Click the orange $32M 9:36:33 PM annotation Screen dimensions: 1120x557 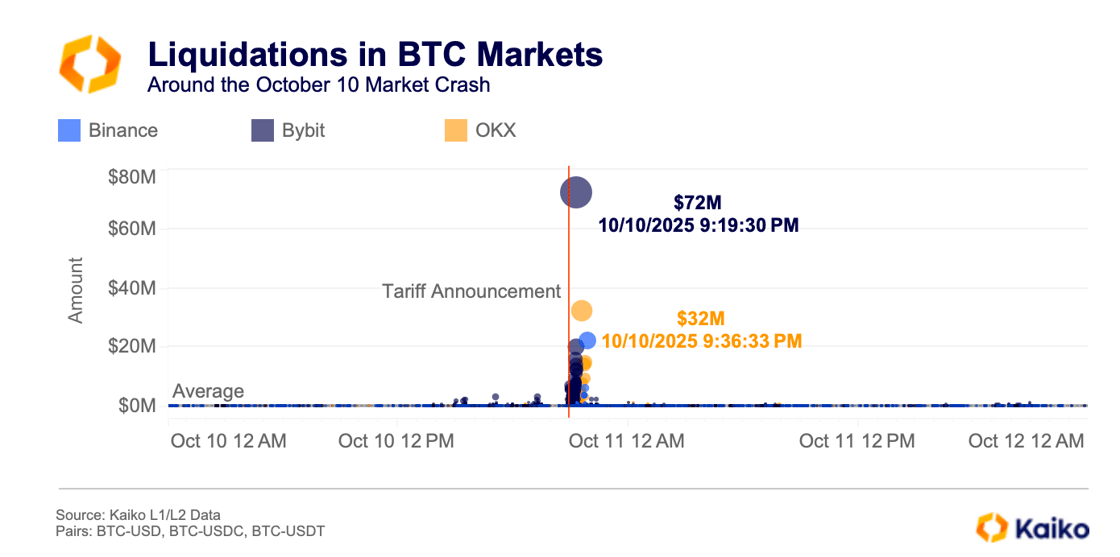[700, 330]
